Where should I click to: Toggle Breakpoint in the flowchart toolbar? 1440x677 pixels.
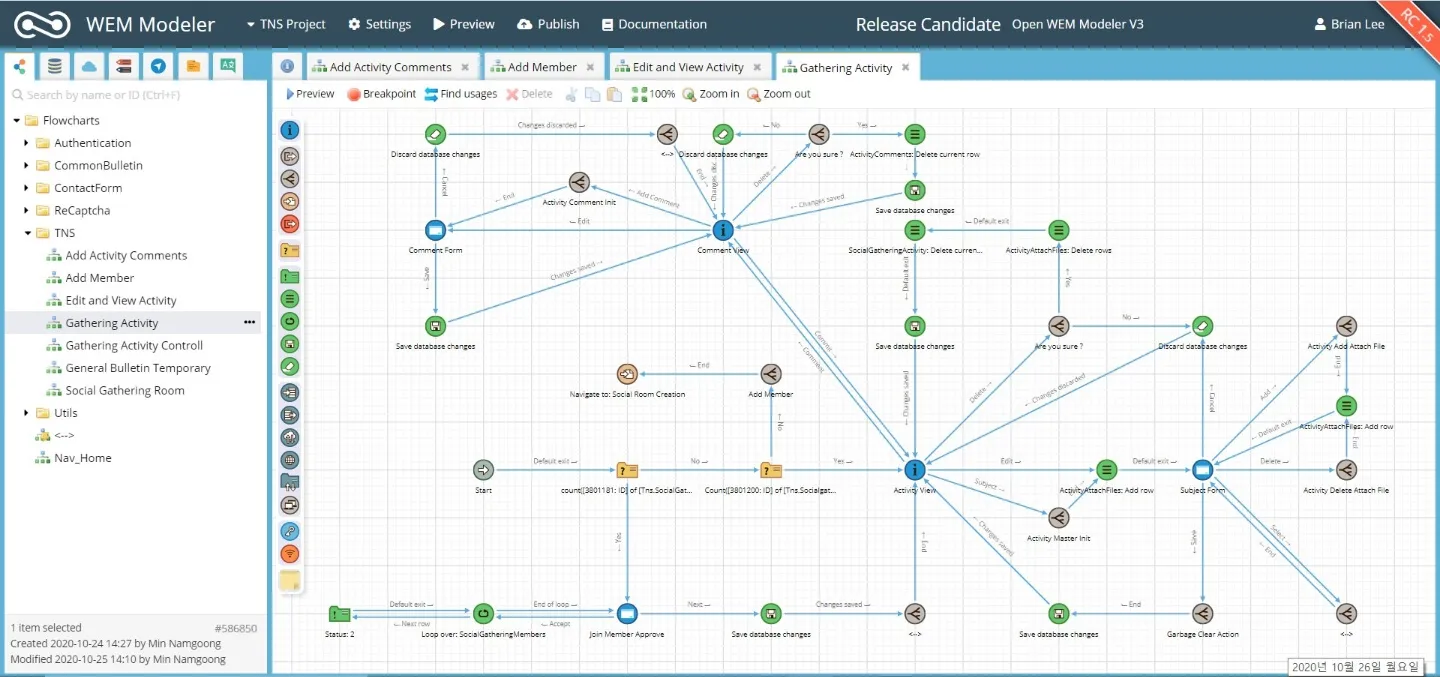(x=381, y=94)
